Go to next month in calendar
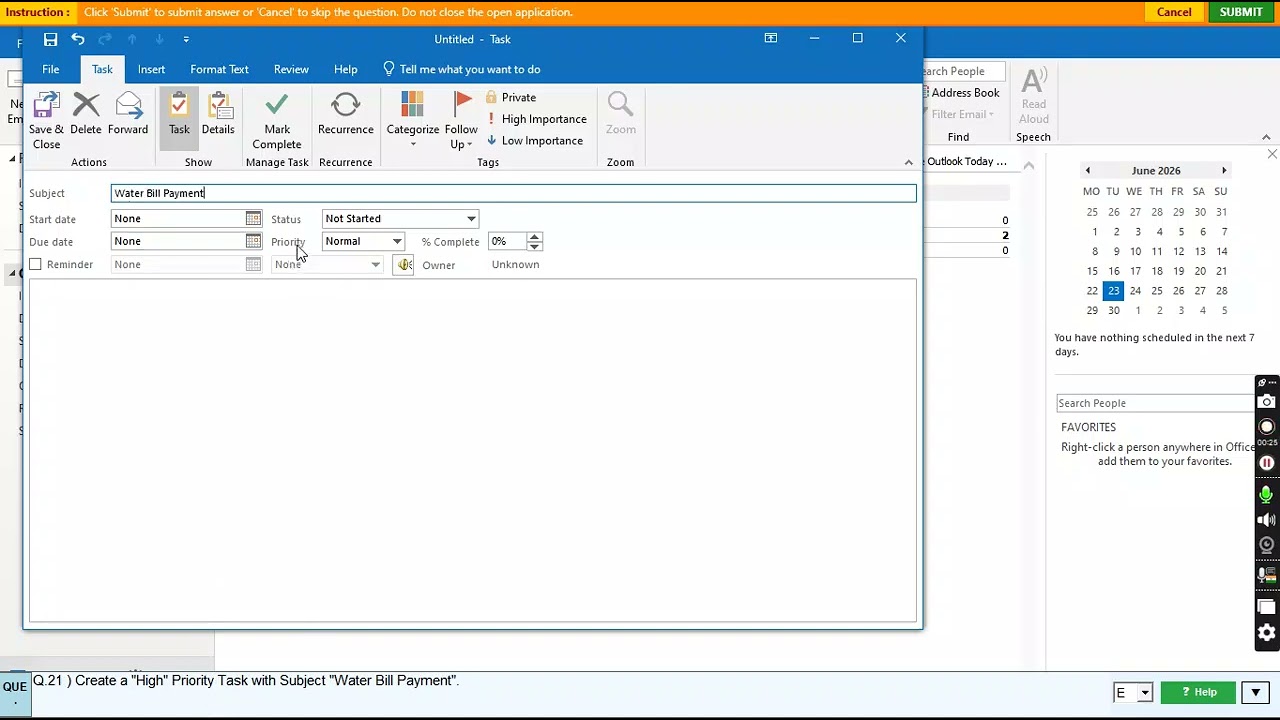 click(1224, 171)
